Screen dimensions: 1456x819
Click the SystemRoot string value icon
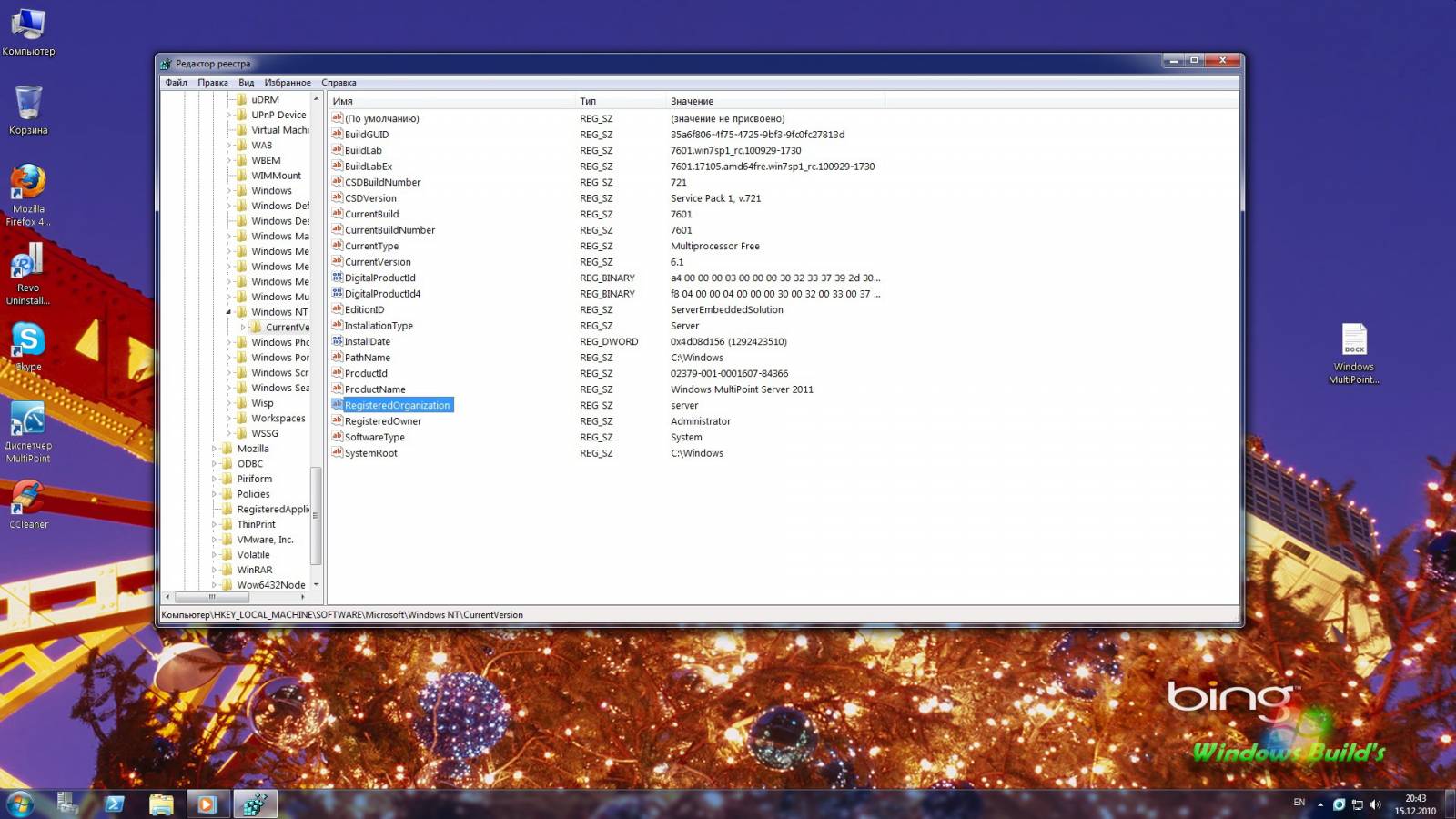pos(337,452)
